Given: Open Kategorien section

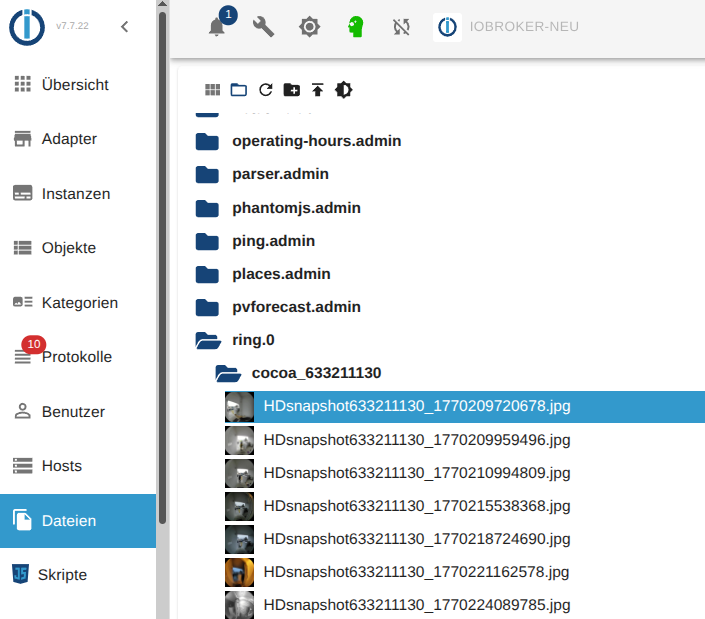Looking at the screenshot, I should [78, 303].
